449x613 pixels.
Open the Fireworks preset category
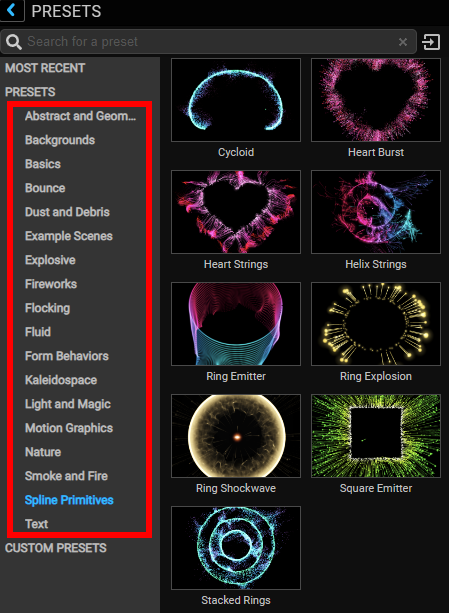click(x=51, y=284)
